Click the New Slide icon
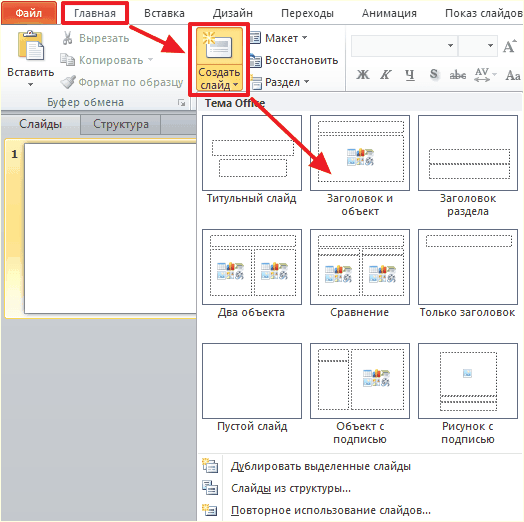The width and height of the screenshot is (524, 522). [219, 46]
